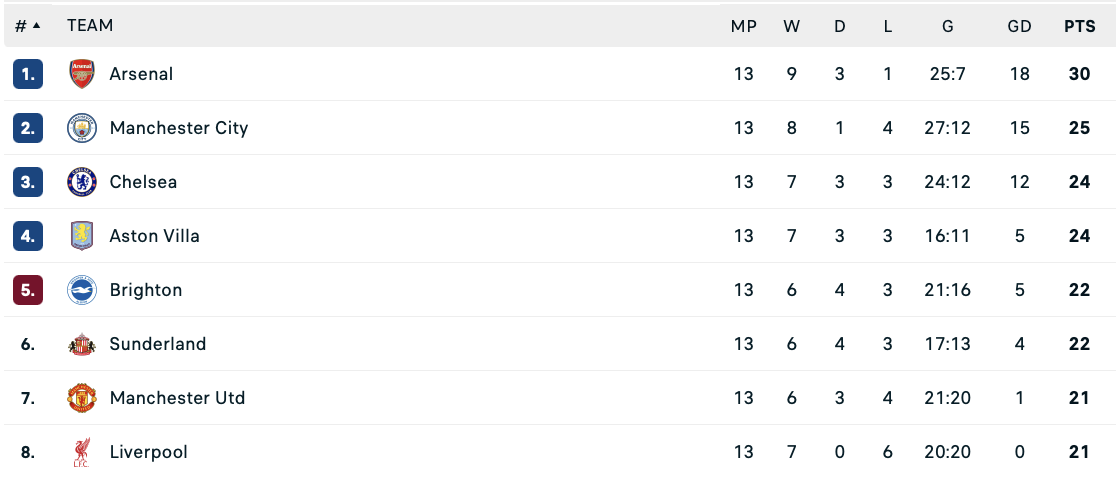Sort by MP matches played header
Image resolution: width=1116 pixels, height=478 pixels.
pos(743,26)
